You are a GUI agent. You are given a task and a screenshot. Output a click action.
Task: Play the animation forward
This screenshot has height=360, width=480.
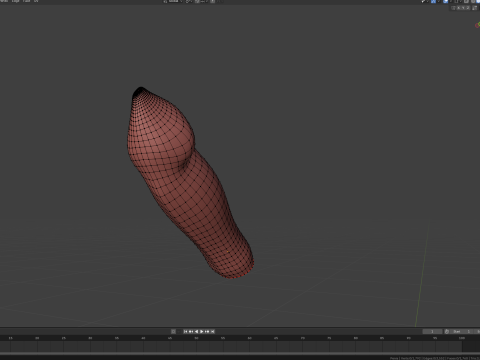tap(202, 331)
